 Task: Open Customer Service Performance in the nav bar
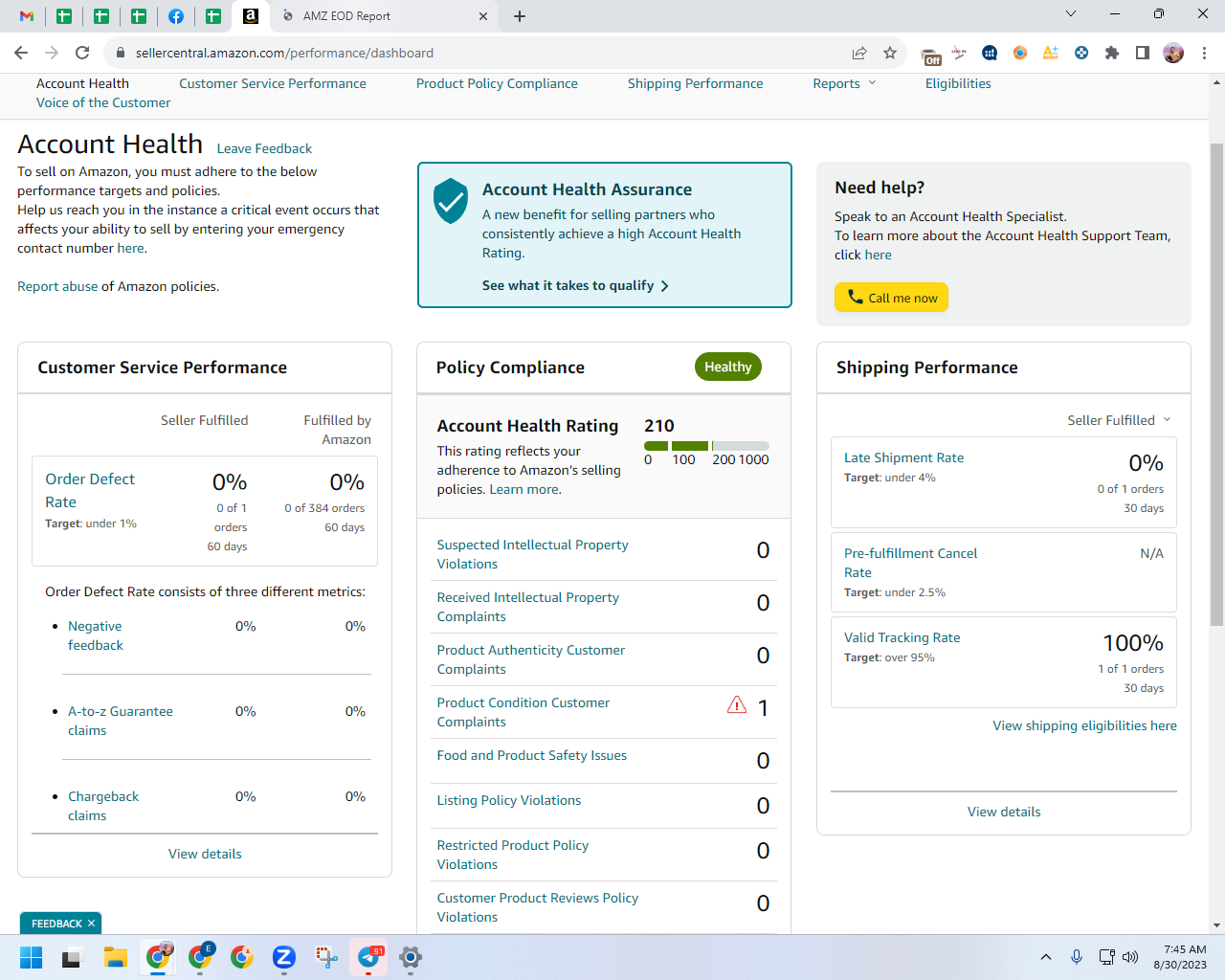point(273,84)
